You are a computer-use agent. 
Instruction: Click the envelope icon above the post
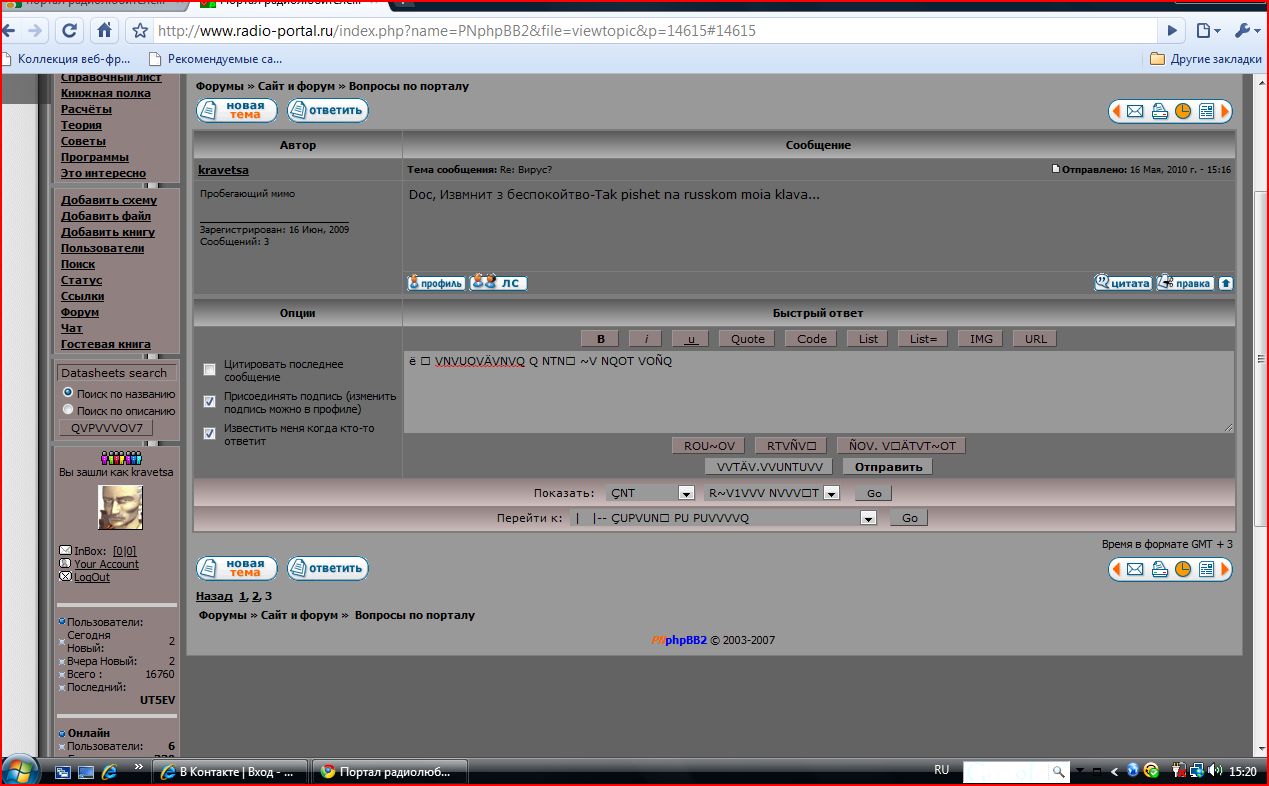pyautogui.click(x=1135, y=111)
